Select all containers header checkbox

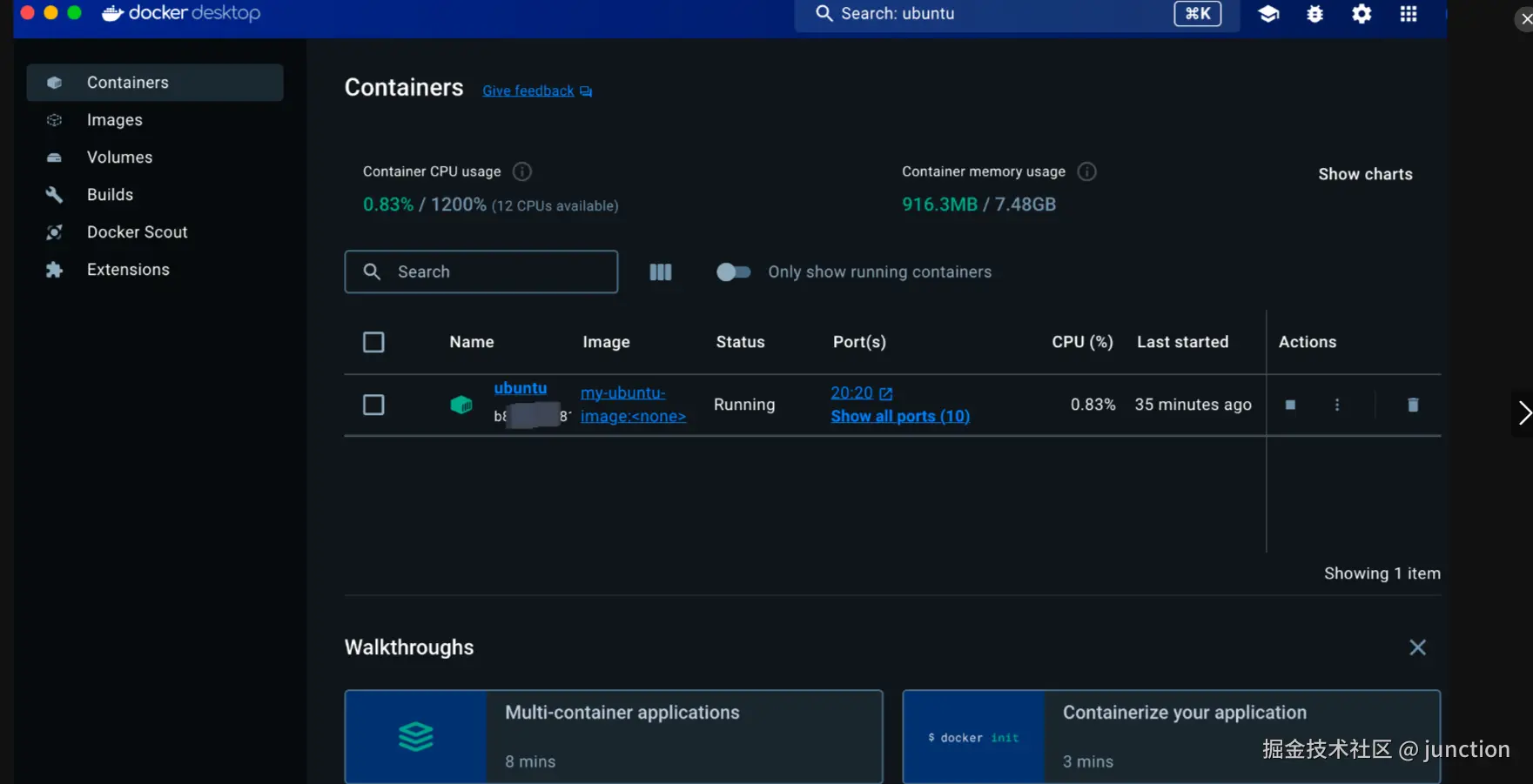point(373,342)
